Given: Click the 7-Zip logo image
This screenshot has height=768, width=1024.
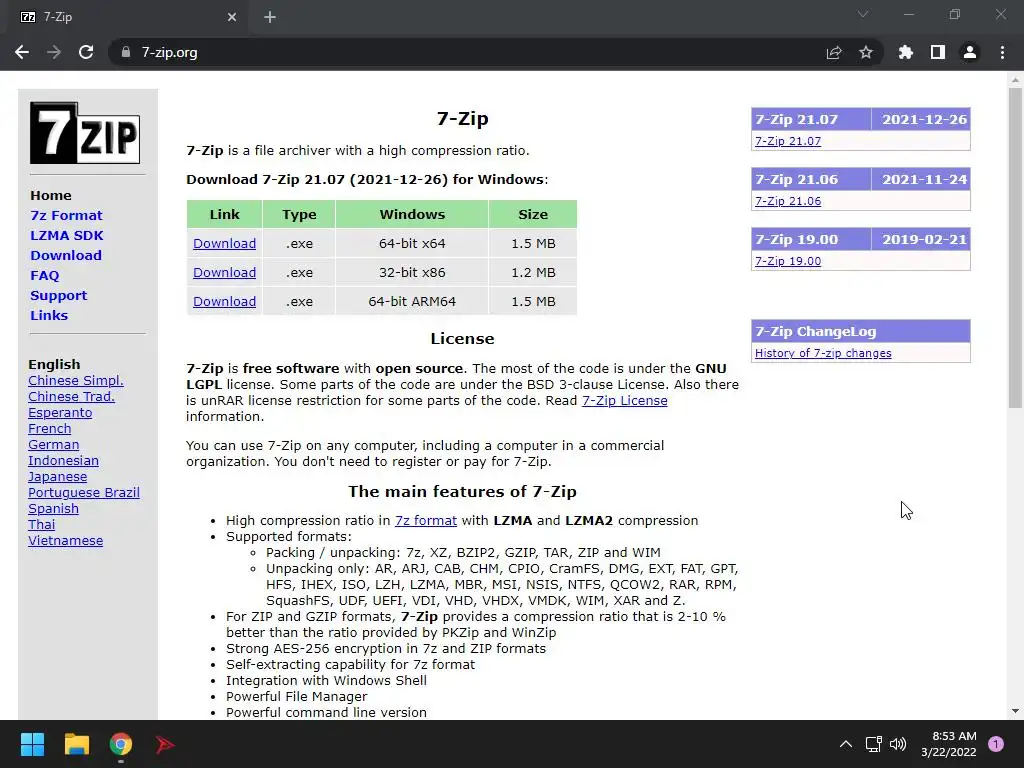Looking at the screenshot, I should (85, 133).
